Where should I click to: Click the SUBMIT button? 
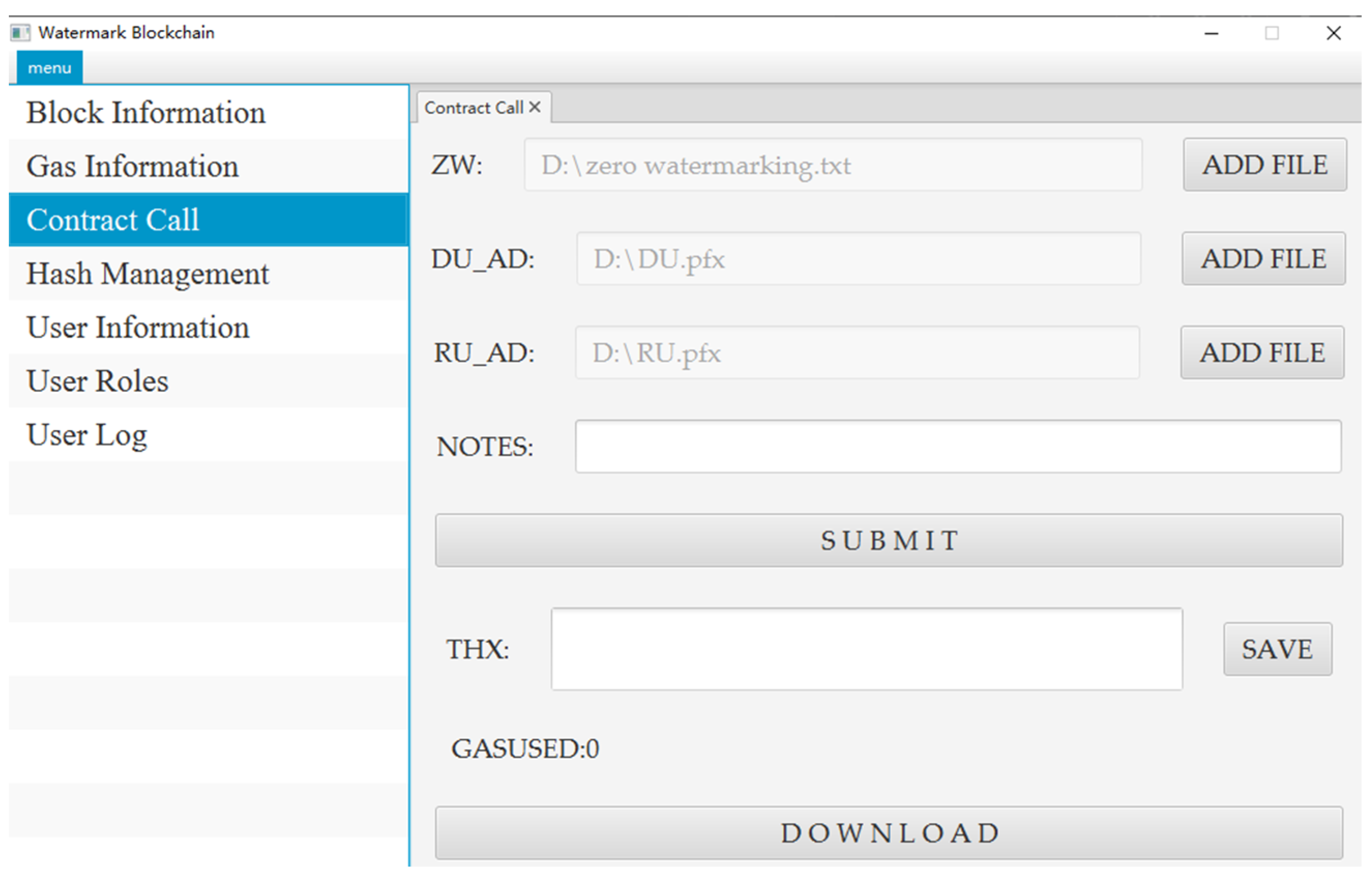889,541
